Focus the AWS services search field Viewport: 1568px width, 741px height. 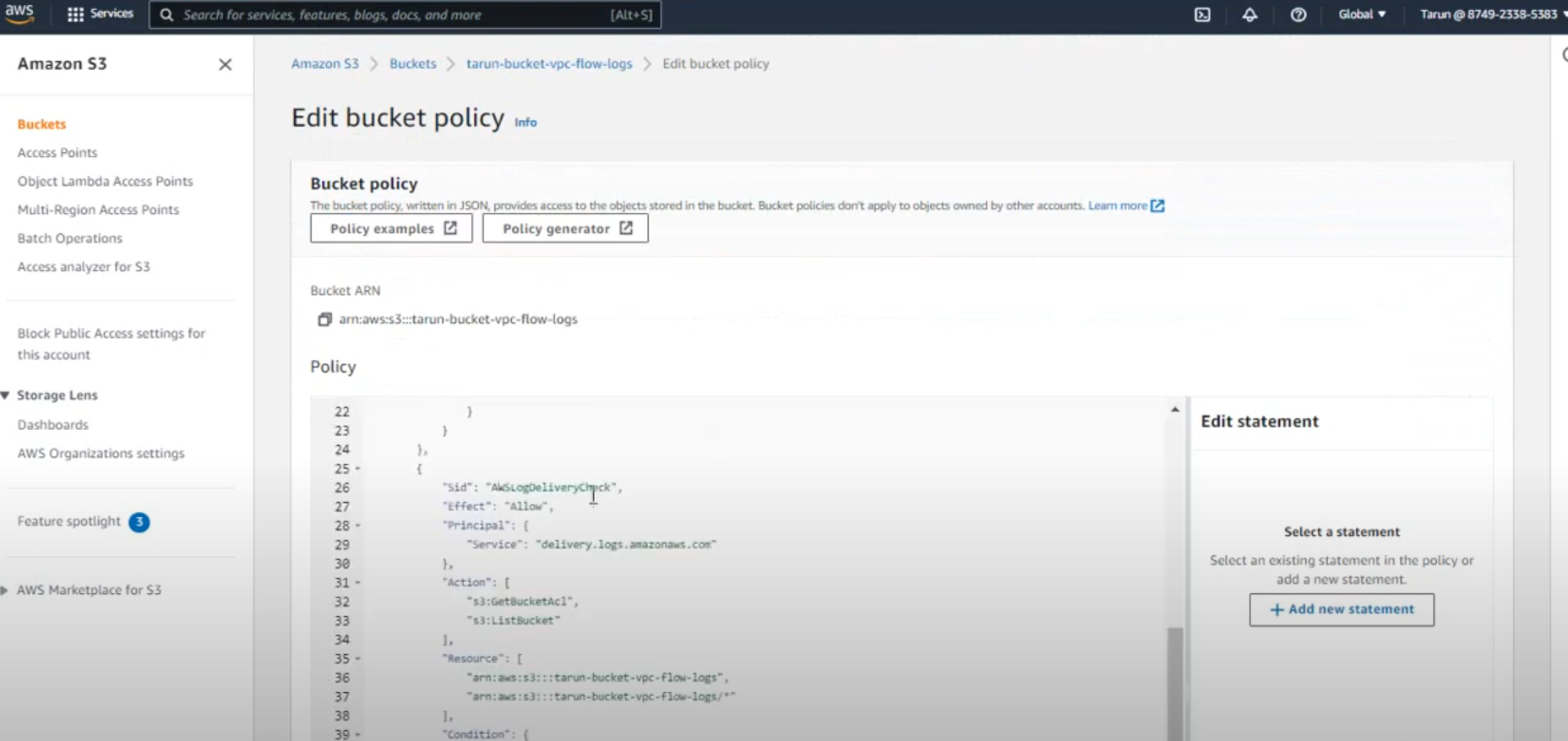click(x=406, y=15)
